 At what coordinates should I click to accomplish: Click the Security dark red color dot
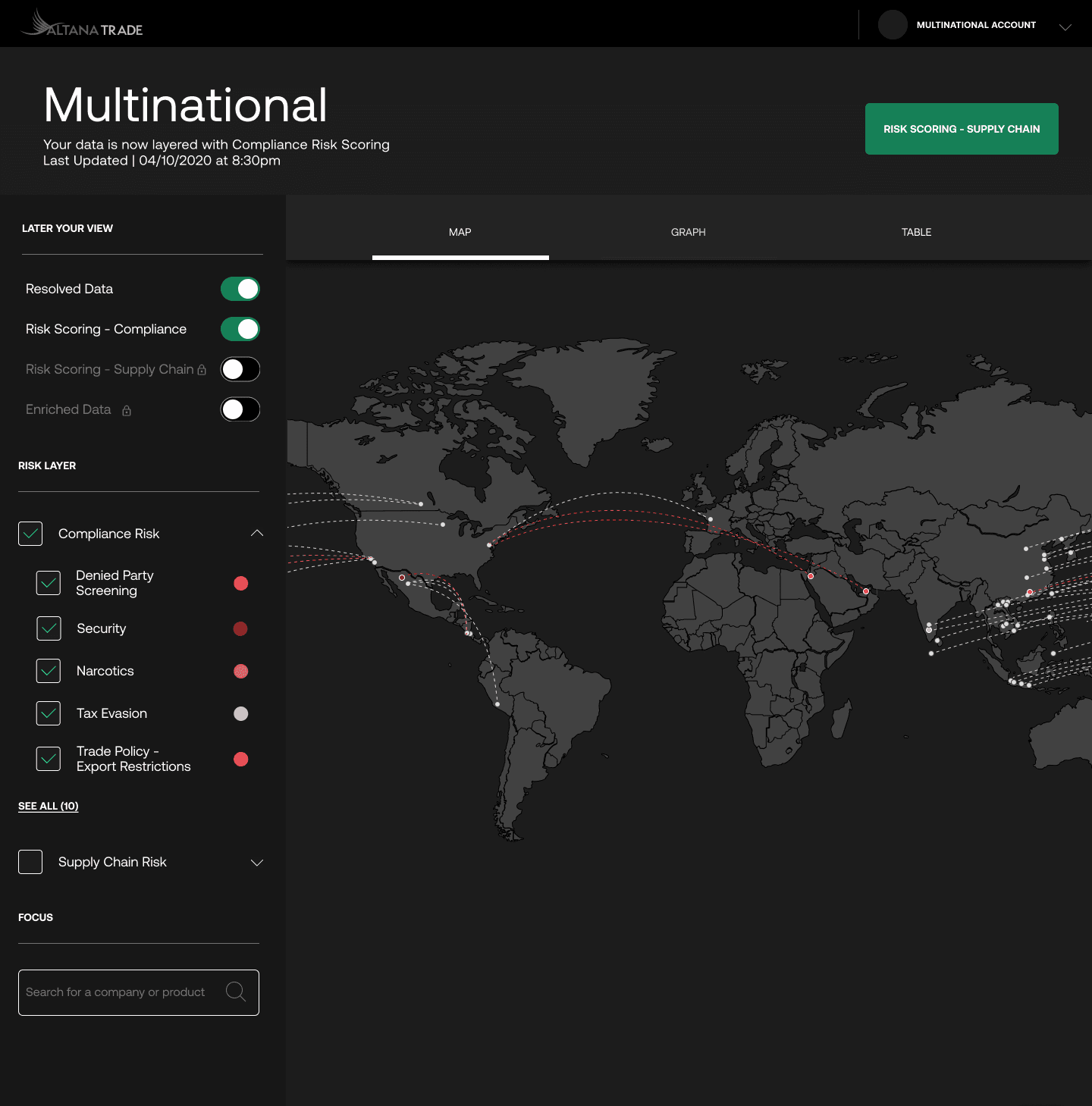tap(241, 628)
